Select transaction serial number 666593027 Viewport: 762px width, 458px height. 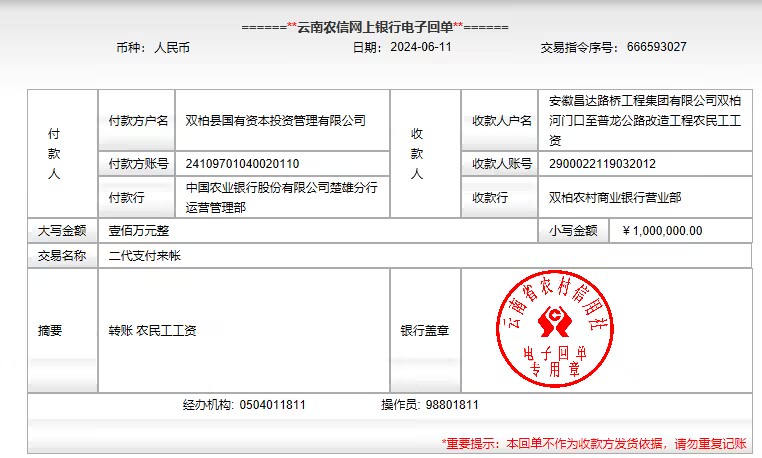point(657,47)
